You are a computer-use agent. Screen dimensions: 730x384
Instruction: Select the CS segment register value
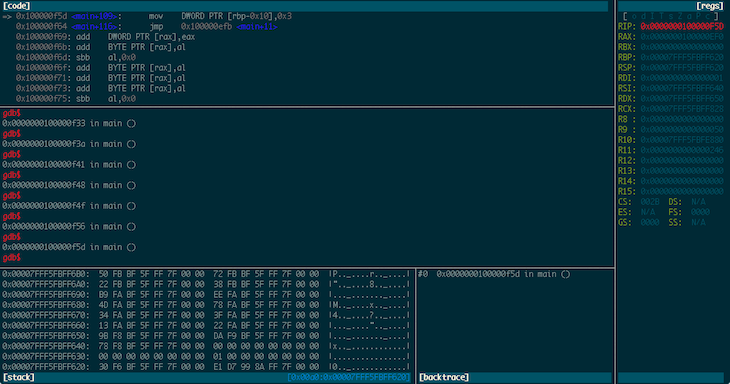tap(650, 202)
